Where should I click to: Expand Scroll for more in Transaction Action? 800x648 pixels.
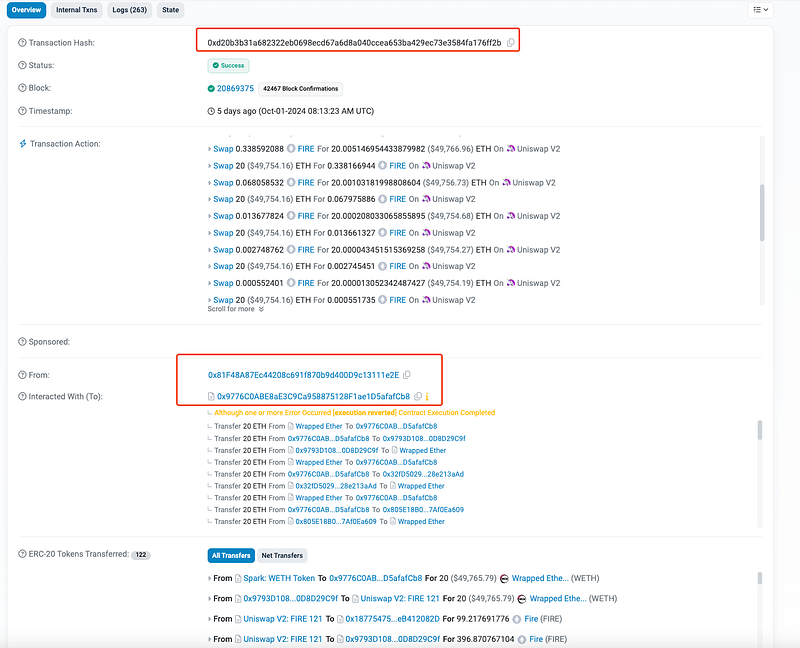point(236,309)
